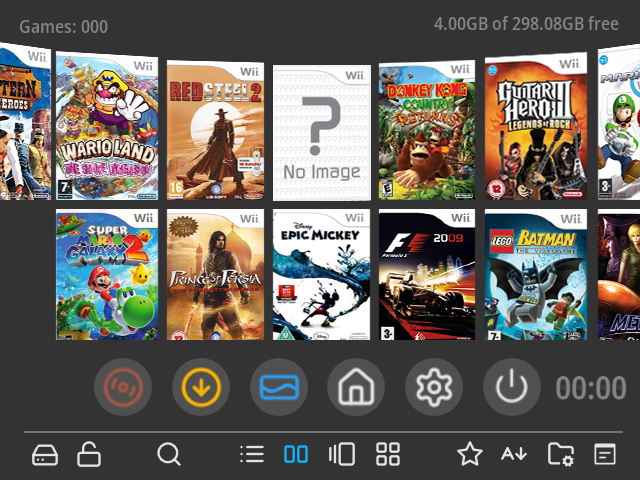640x480 pixels.
Task: Open the Home menu icon
Action: [x=356, y=387]
